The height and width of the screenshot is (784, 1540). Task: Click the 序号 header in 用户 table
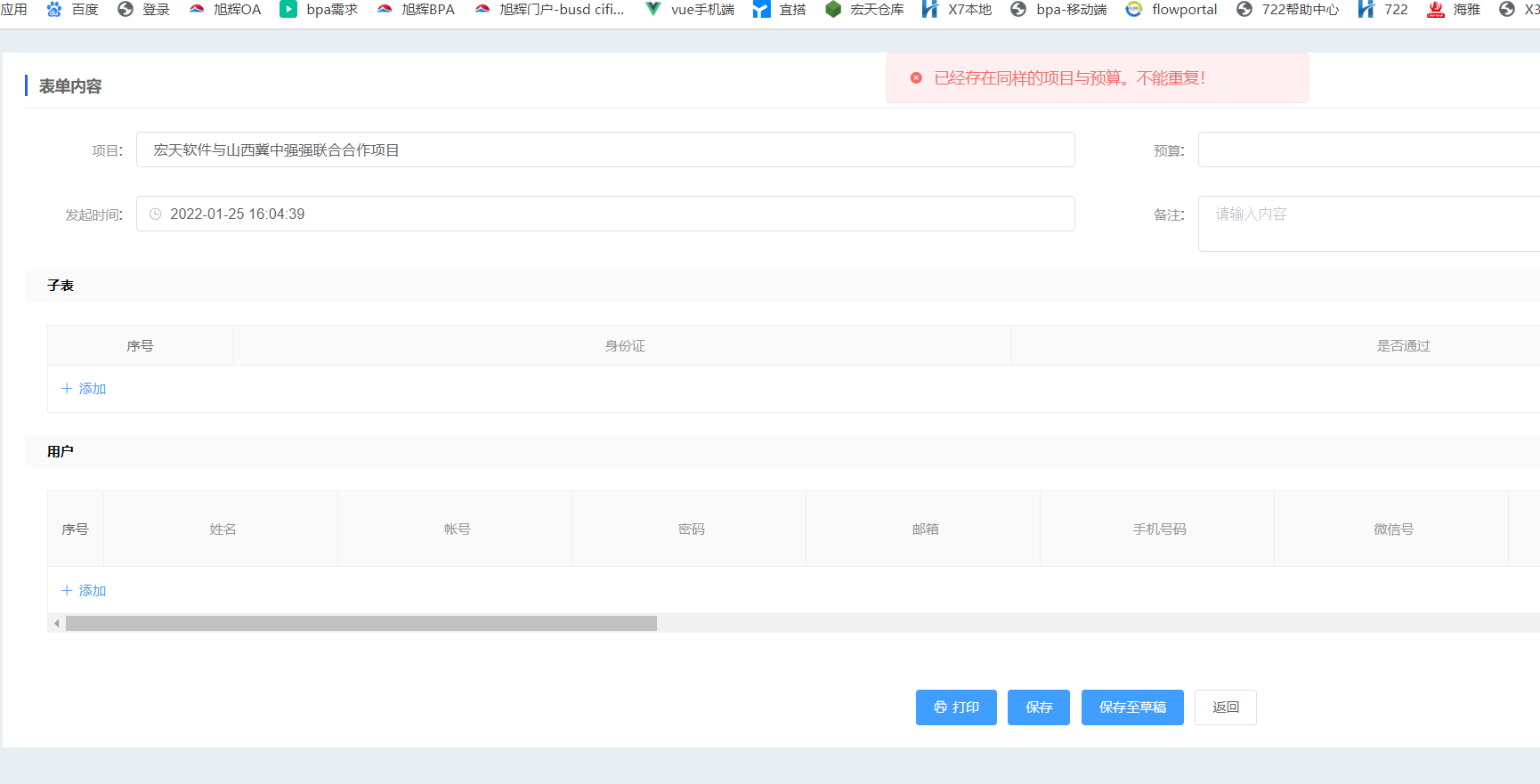75,529
